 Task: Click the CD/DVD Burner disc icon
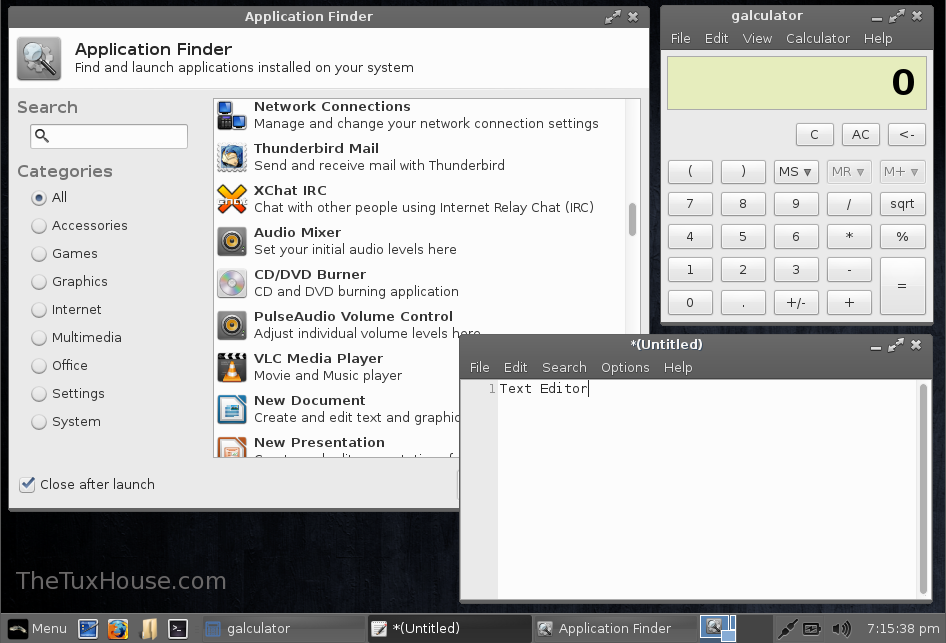click(x=232, y=283)
